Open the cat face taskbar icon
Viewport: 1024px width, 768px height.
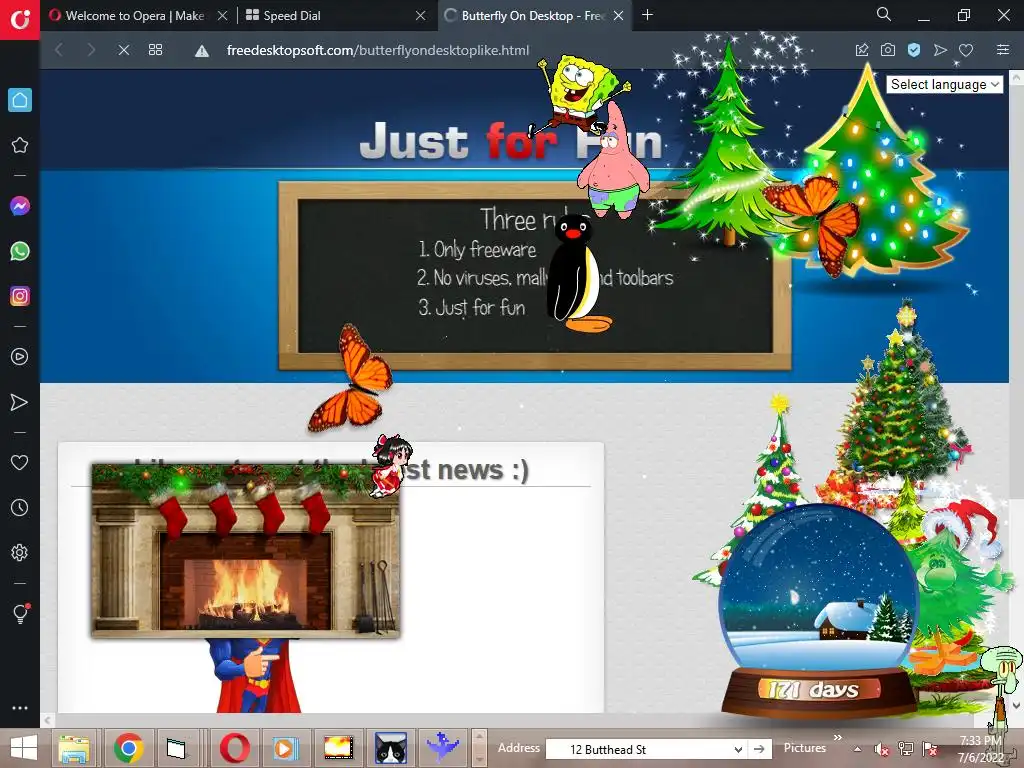tap(391, 748)
